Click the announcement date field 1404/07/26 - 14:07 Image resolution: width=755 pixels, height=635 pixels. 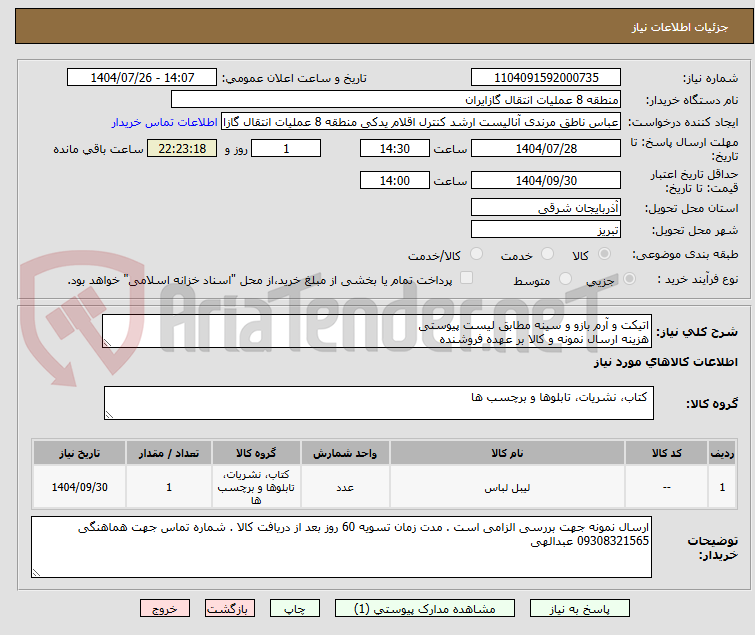click(142, 78)
